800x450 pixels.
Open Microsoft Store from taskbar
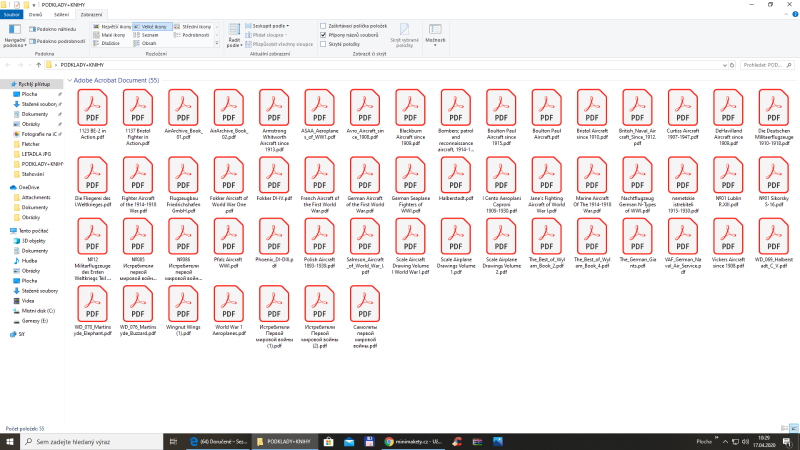click(329, 442)
